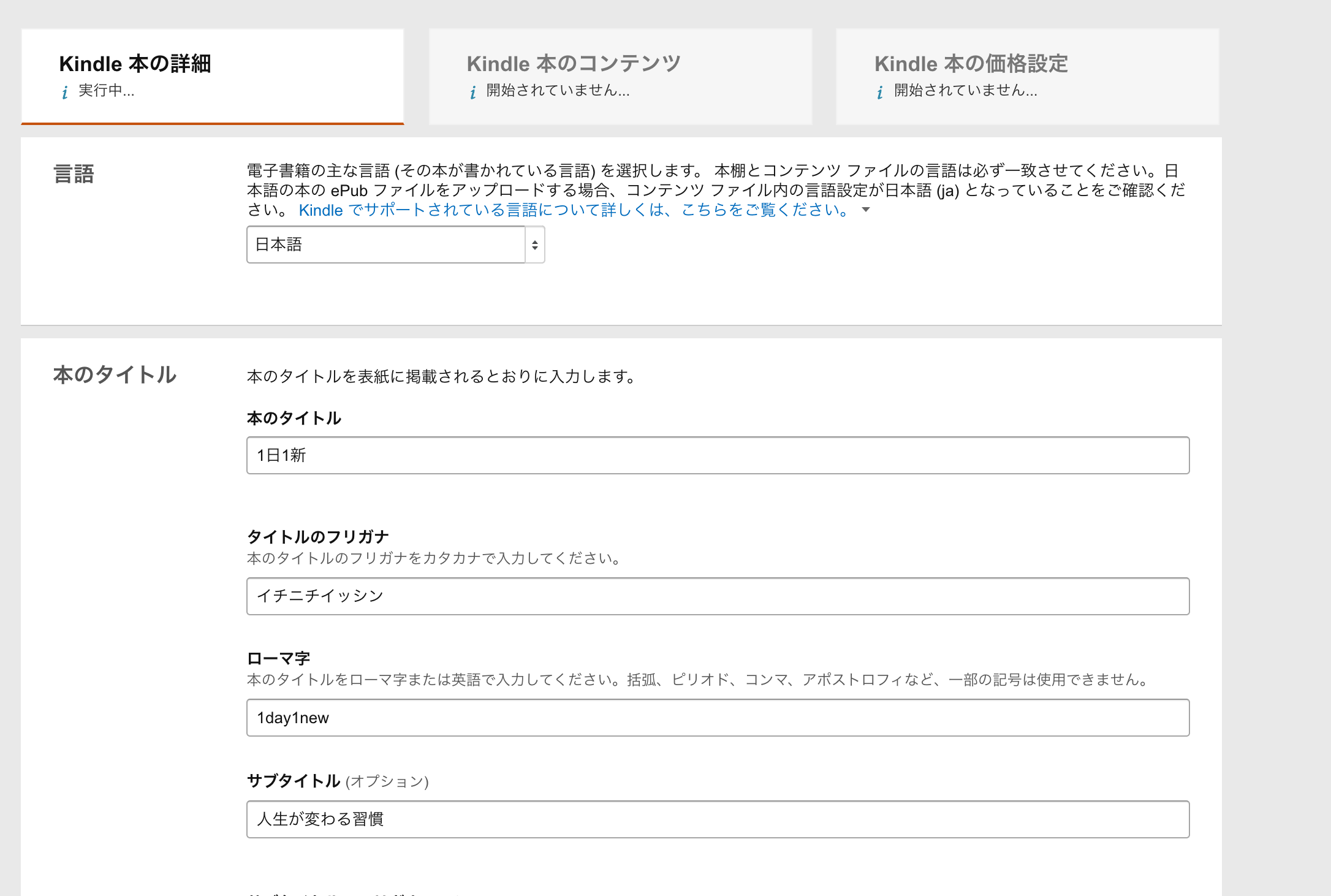Open the Kindle 本の詳細 tab

pyautogui.click(x=212, y=77)
